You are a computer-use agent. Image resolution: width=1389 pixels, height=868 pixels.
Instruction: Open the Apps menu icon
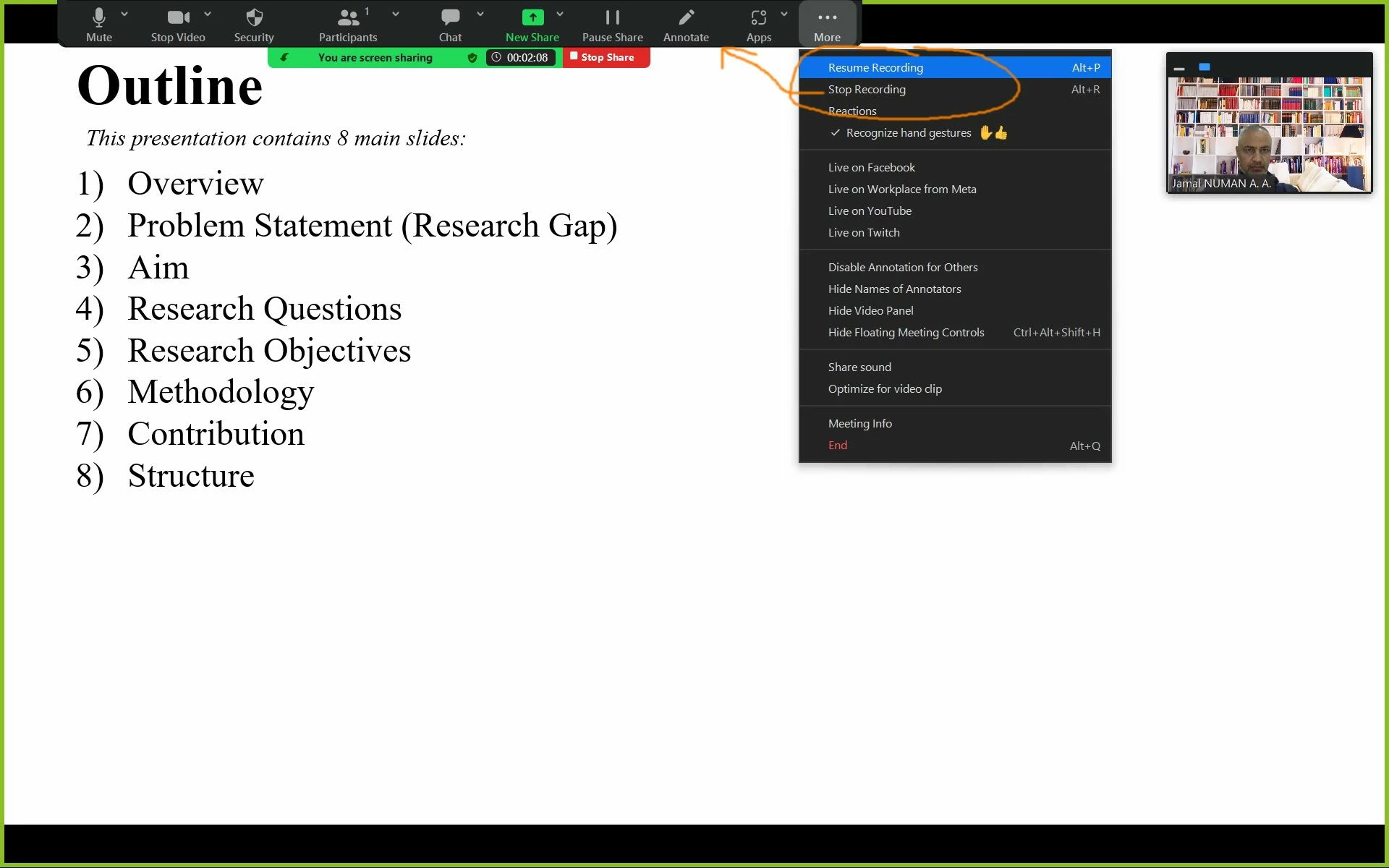(758, 18)
